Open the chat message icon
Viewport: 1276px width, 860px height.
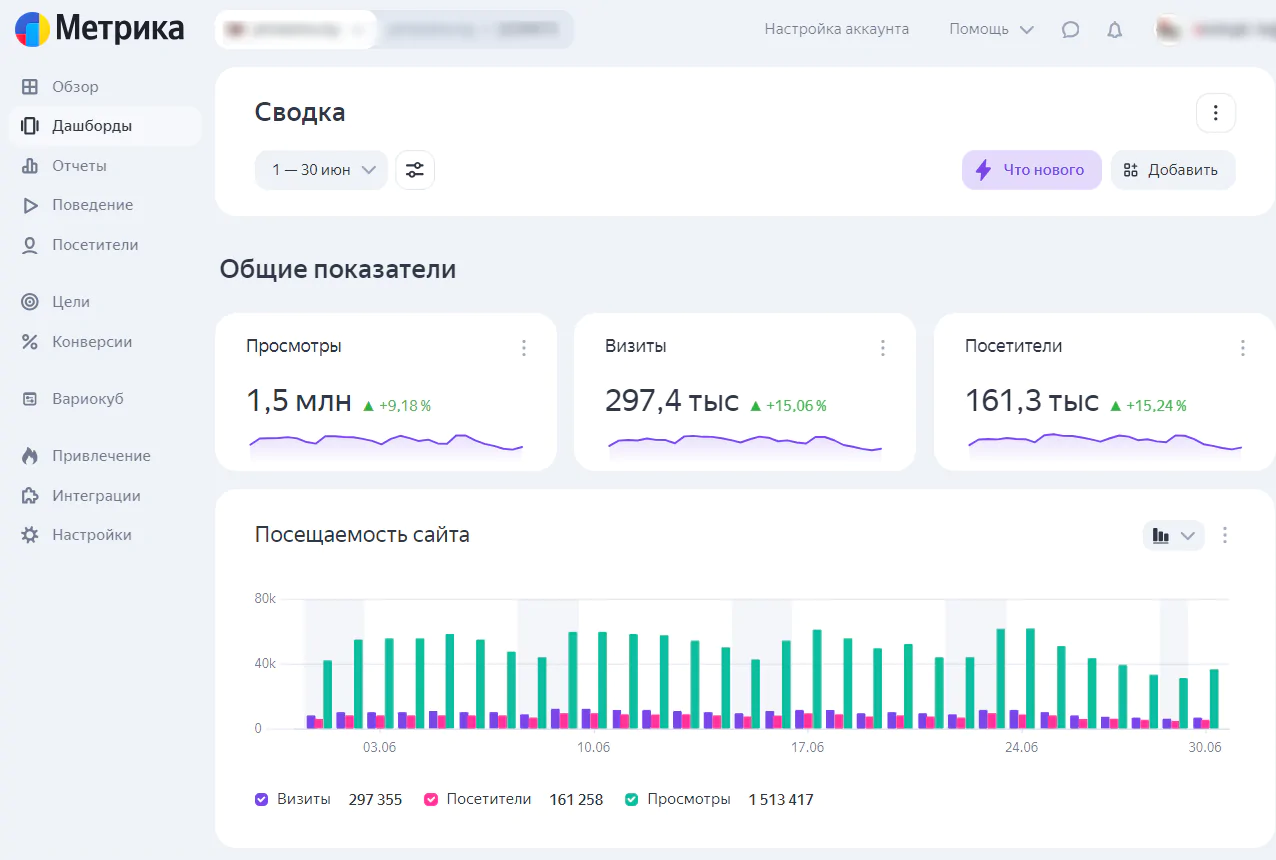[x=1070, y=30]
